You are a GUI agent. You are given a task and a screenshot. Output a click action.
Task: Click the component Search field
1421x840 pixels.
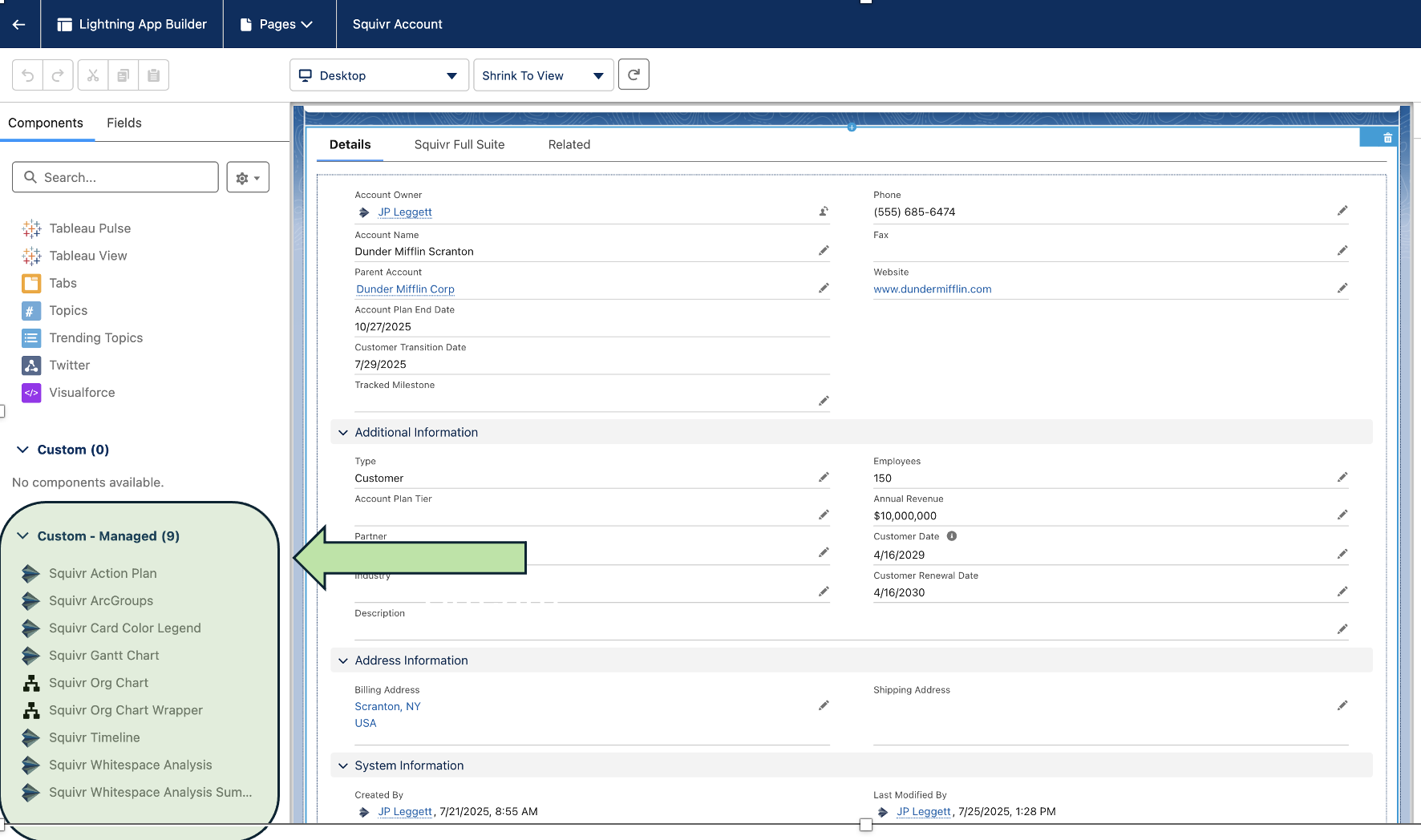115,177
